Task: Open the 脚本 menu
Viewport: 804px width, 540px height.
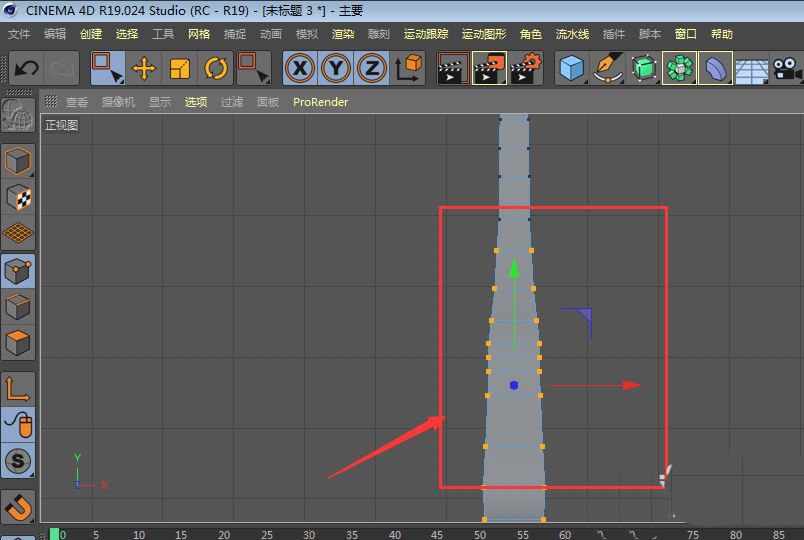Action: coord(650,34)
